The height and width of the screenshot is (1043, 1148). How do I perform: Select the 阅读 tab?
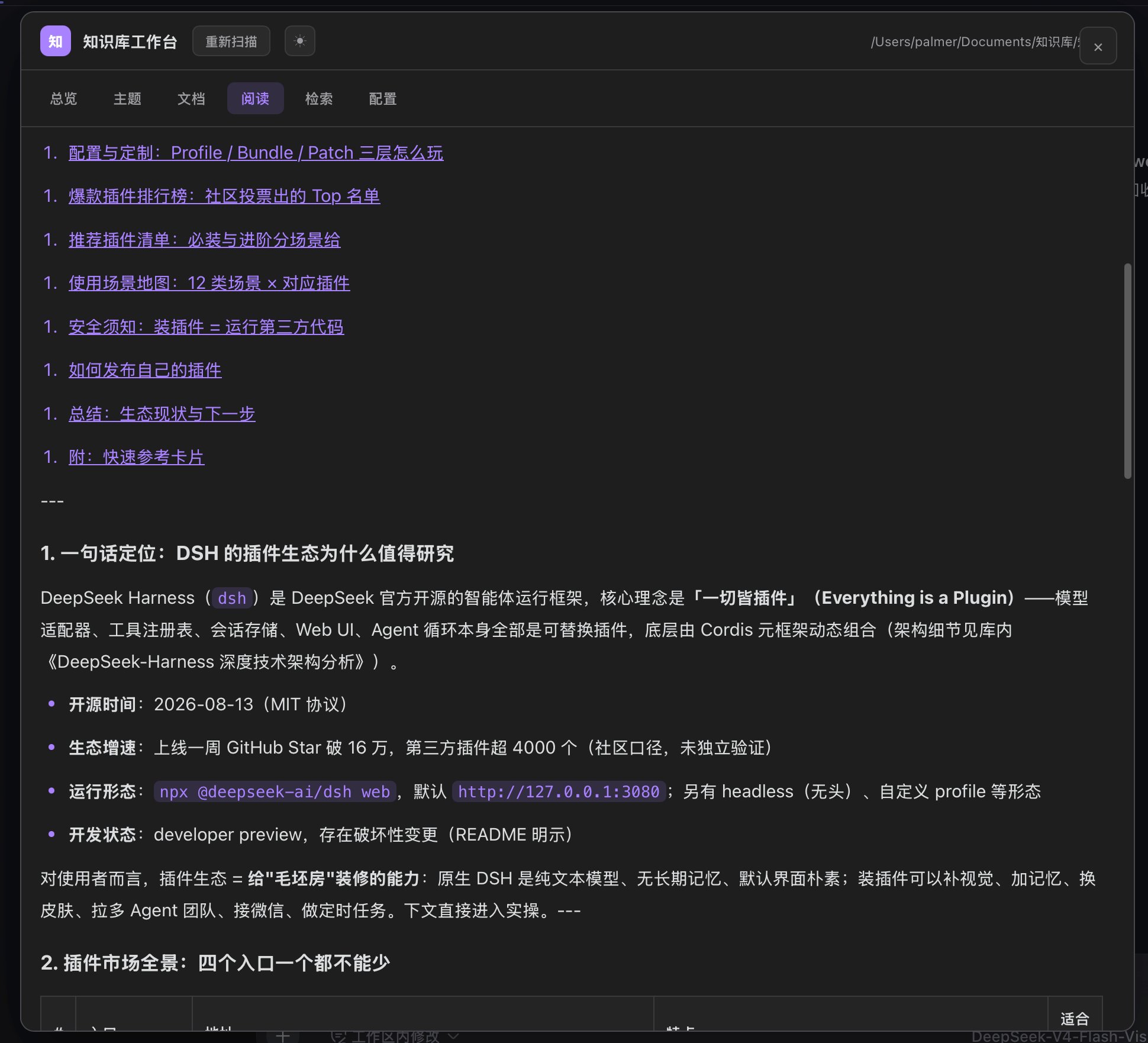(x=255, y=98)
